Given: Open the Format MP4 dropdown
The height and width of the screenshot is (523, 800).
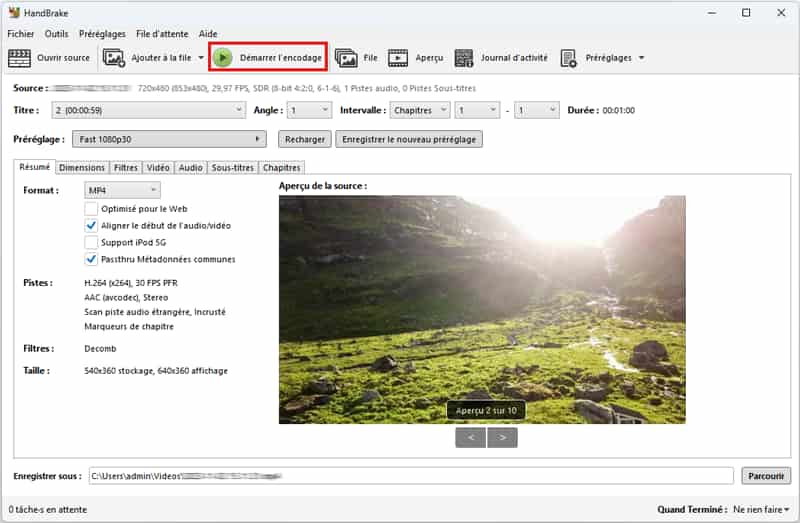Looking at the screenshot, I should pyautogui.click(x=122, y=190).
